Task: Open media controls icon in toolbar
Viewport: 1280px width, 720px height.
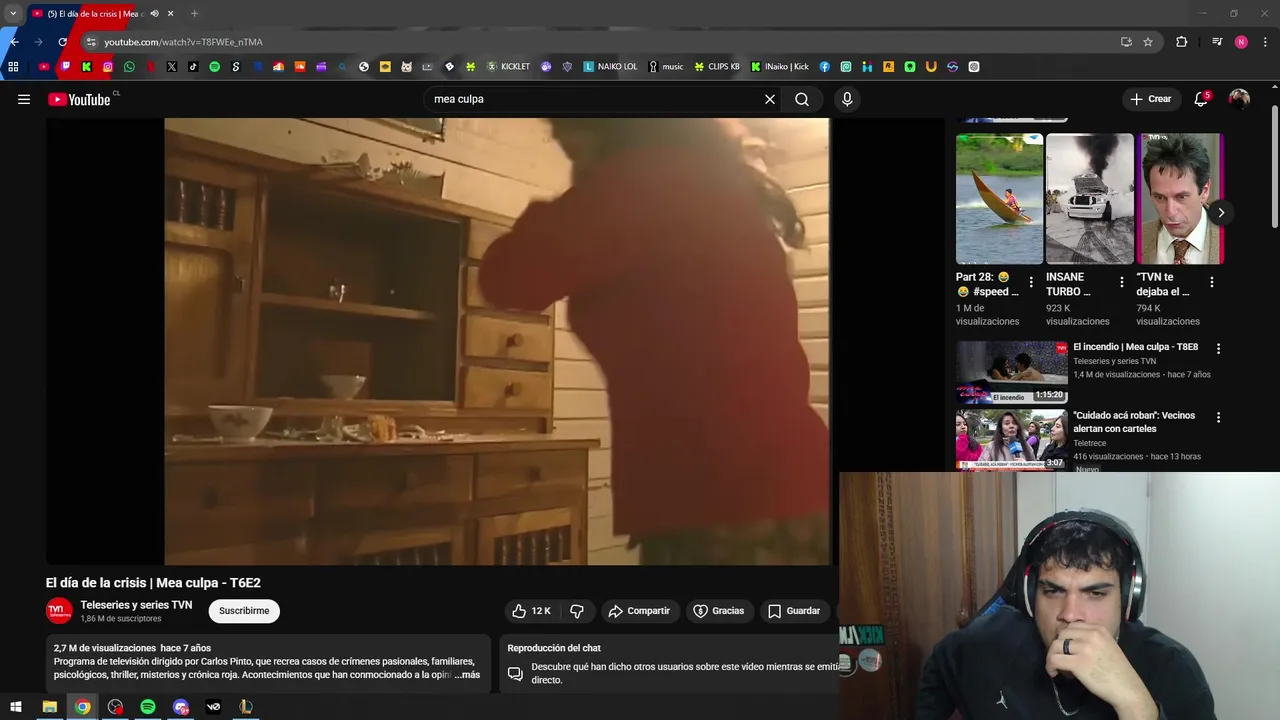Action: click(x=1216, y=42)
